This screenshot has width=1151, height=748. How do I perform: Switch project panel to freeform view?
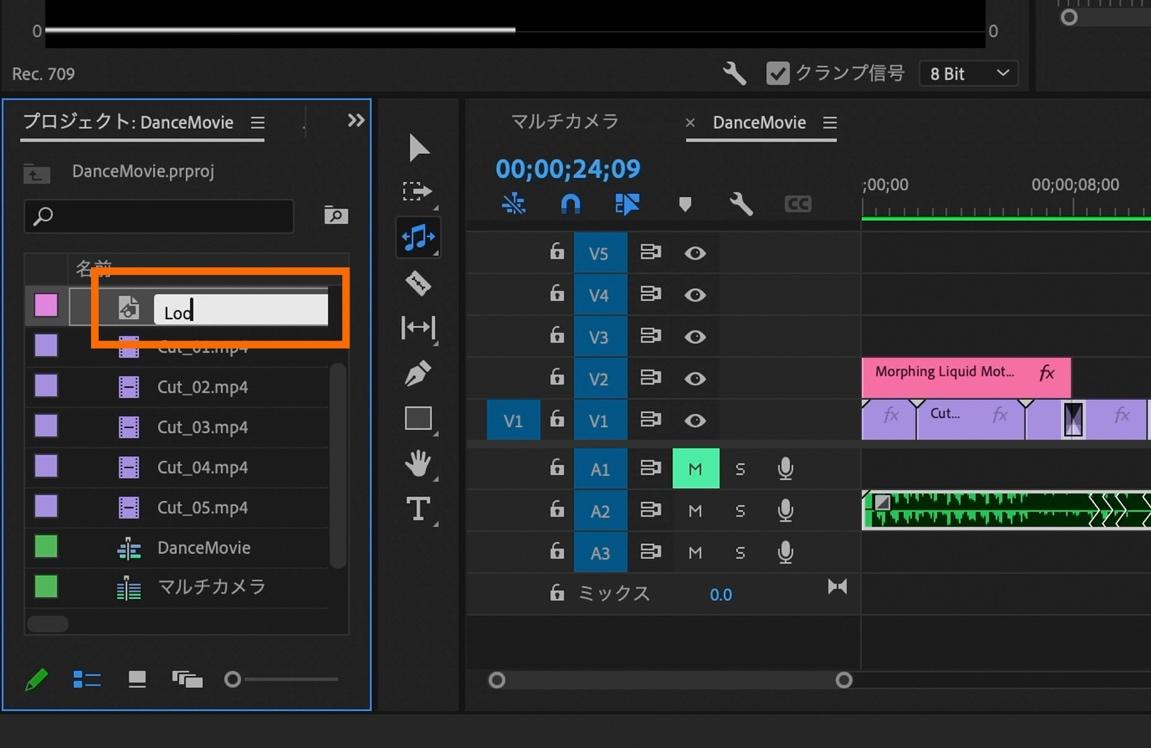(187, 680)
